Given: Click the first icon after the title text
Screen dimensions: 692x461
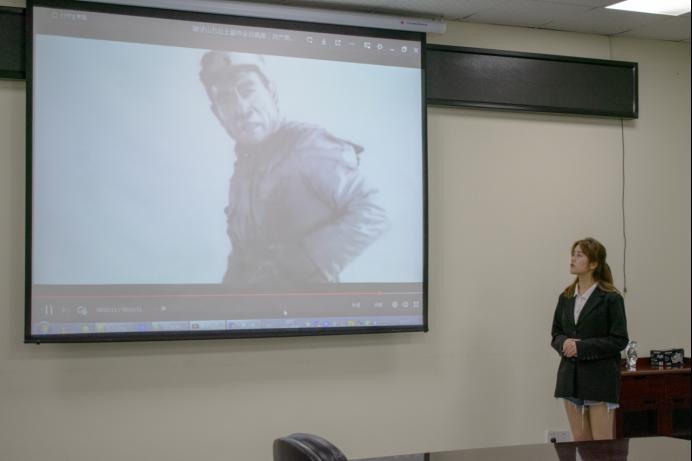Looking at the screenshot, I should coord(309,41).
